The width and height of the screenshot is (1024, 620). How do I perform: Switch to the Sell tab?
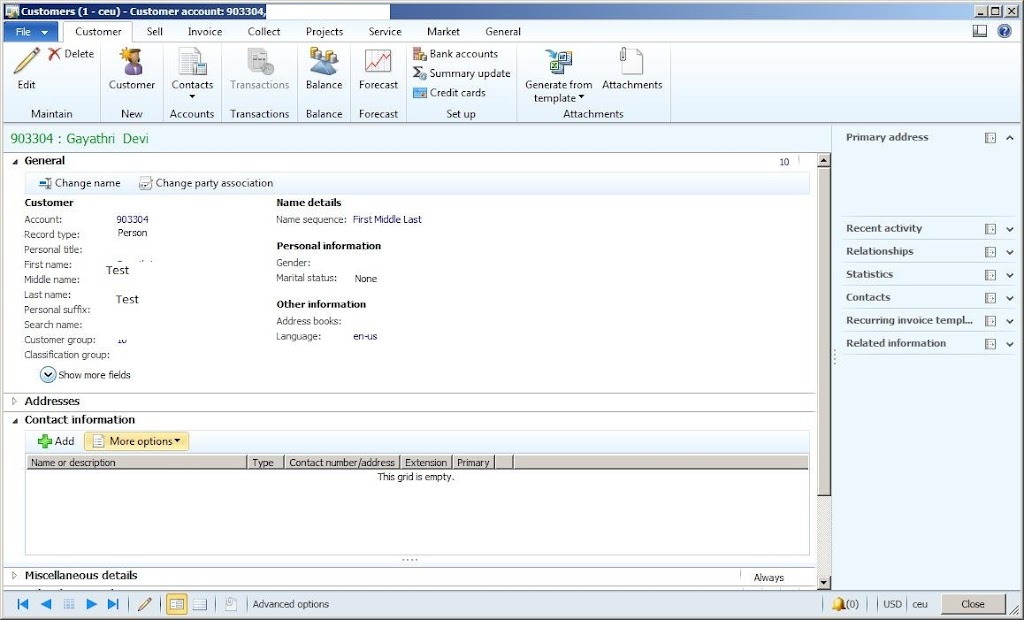[155, 31]
